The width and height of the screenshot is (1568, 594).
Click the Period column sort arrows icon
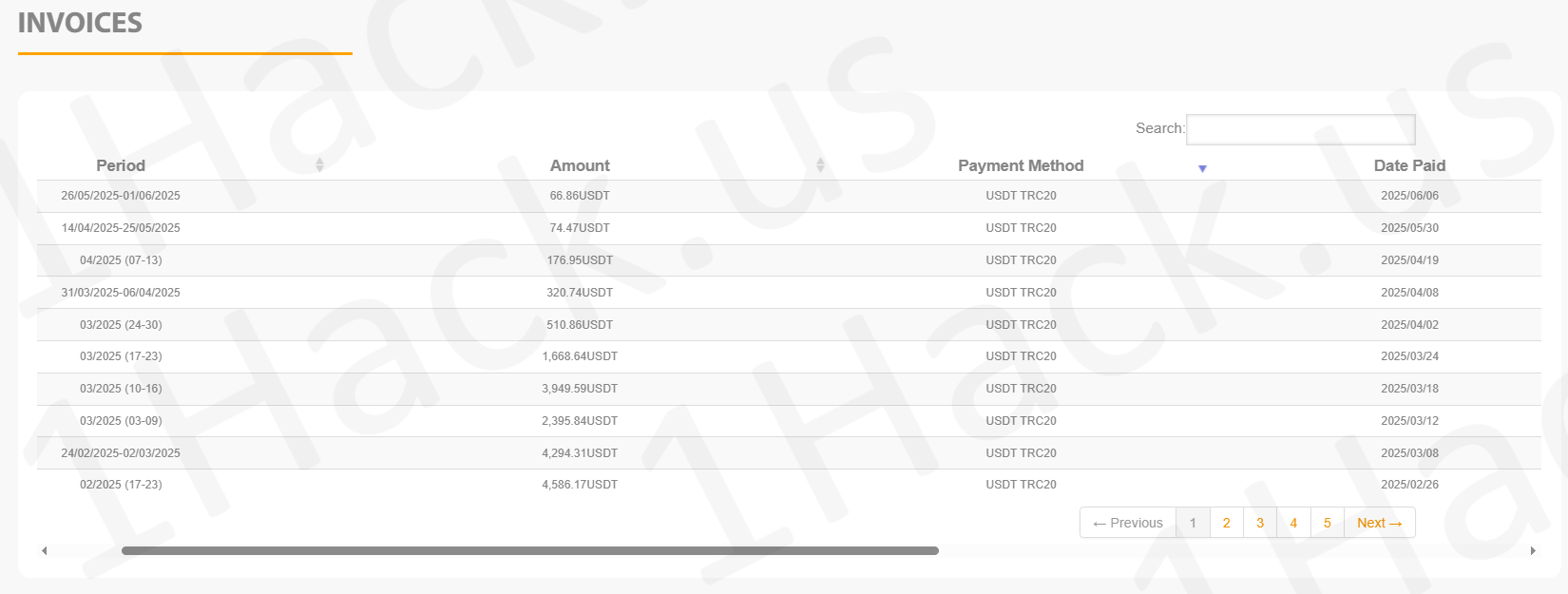[x=319, y=165]
